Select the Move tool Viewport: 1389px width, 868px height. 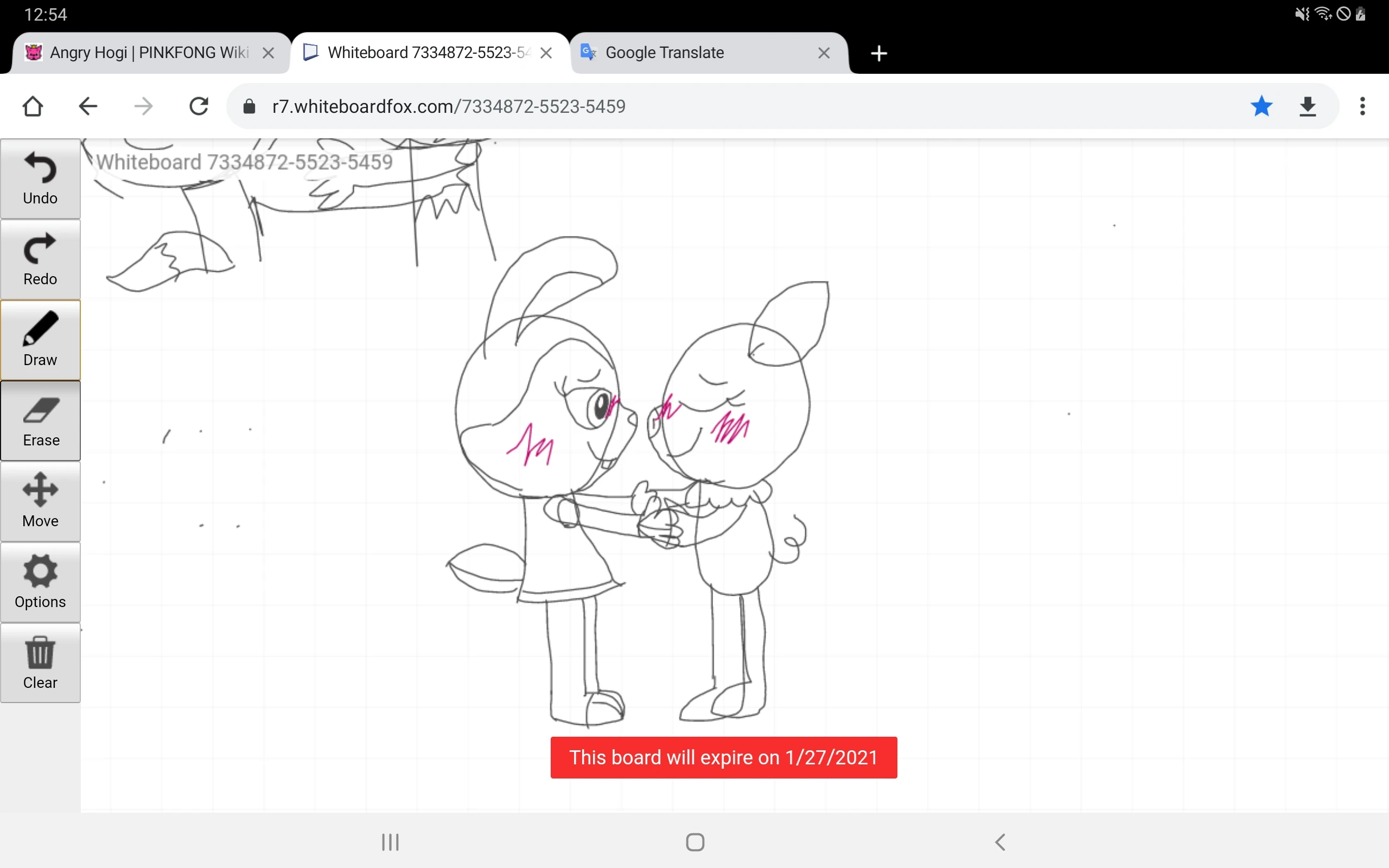click(x=40, y=501)
